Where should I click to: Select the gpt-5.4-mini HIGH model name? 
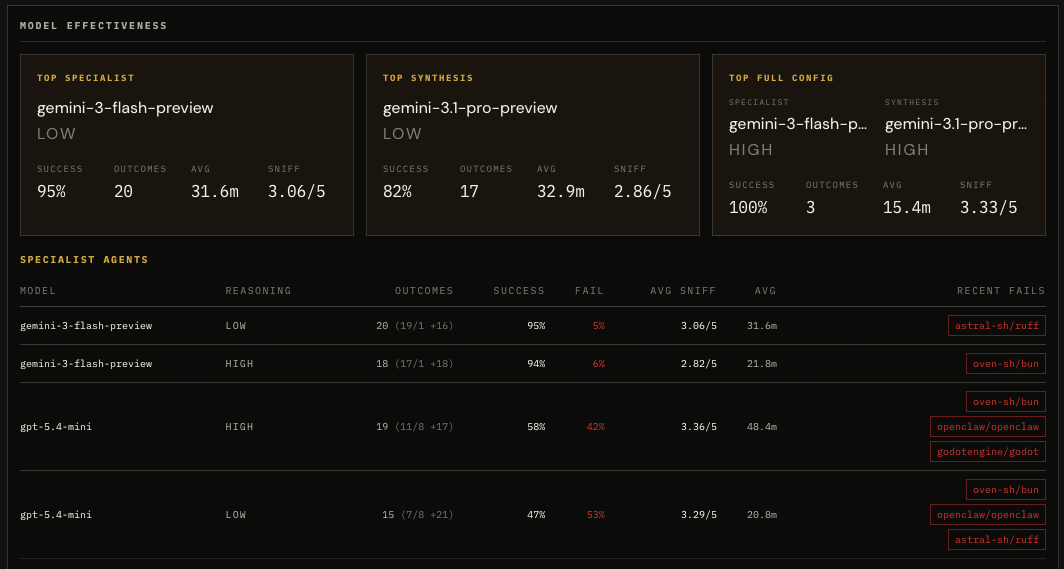(x=56, y=427)
